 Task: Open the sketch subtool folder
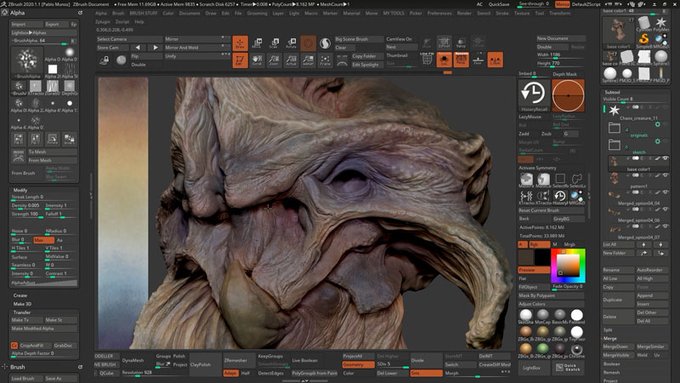click(x=614, y=144)
